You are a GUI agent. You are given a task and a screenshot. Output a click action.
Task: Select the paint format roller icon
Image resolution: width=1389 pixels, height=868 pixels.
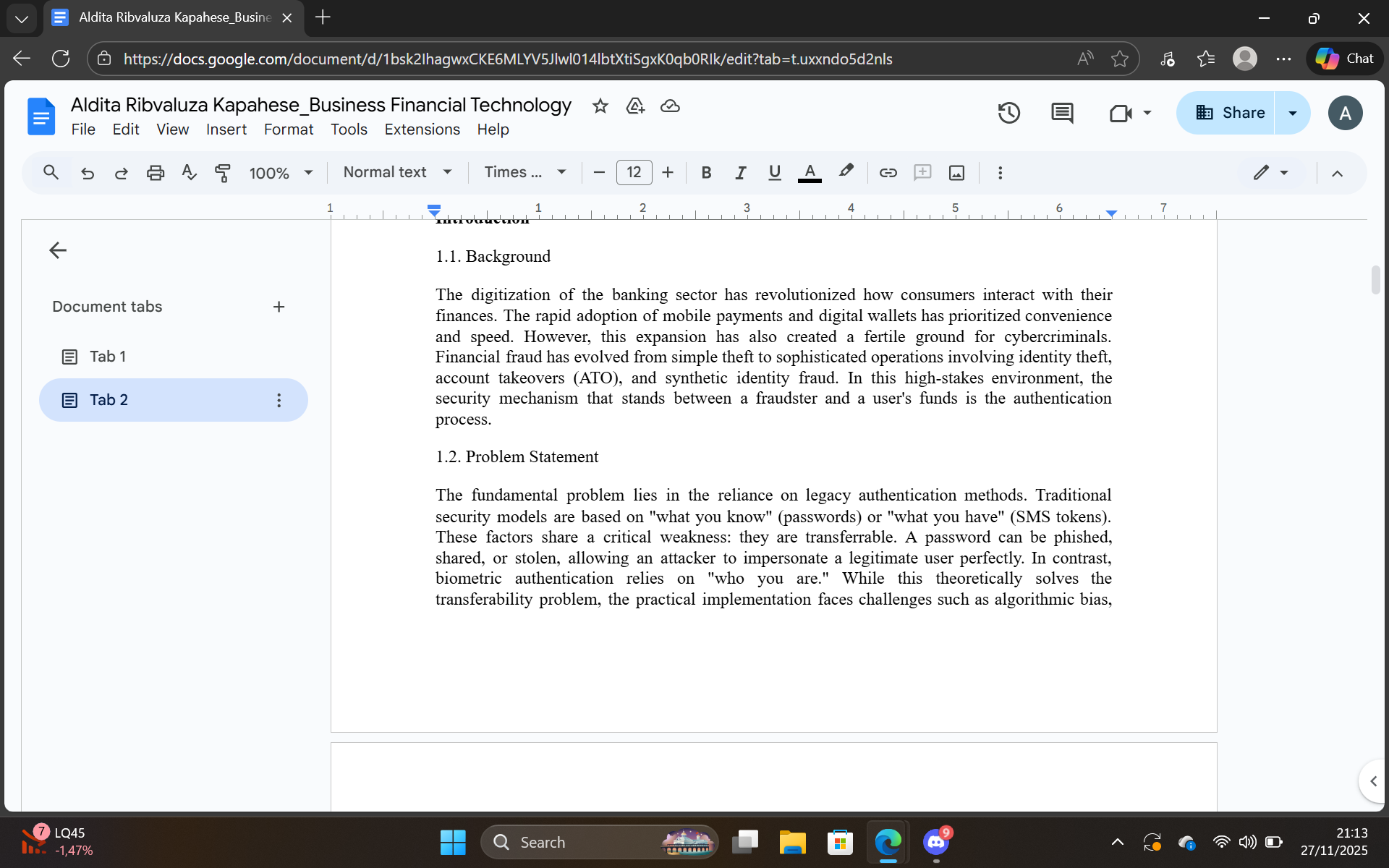(223, 173)
